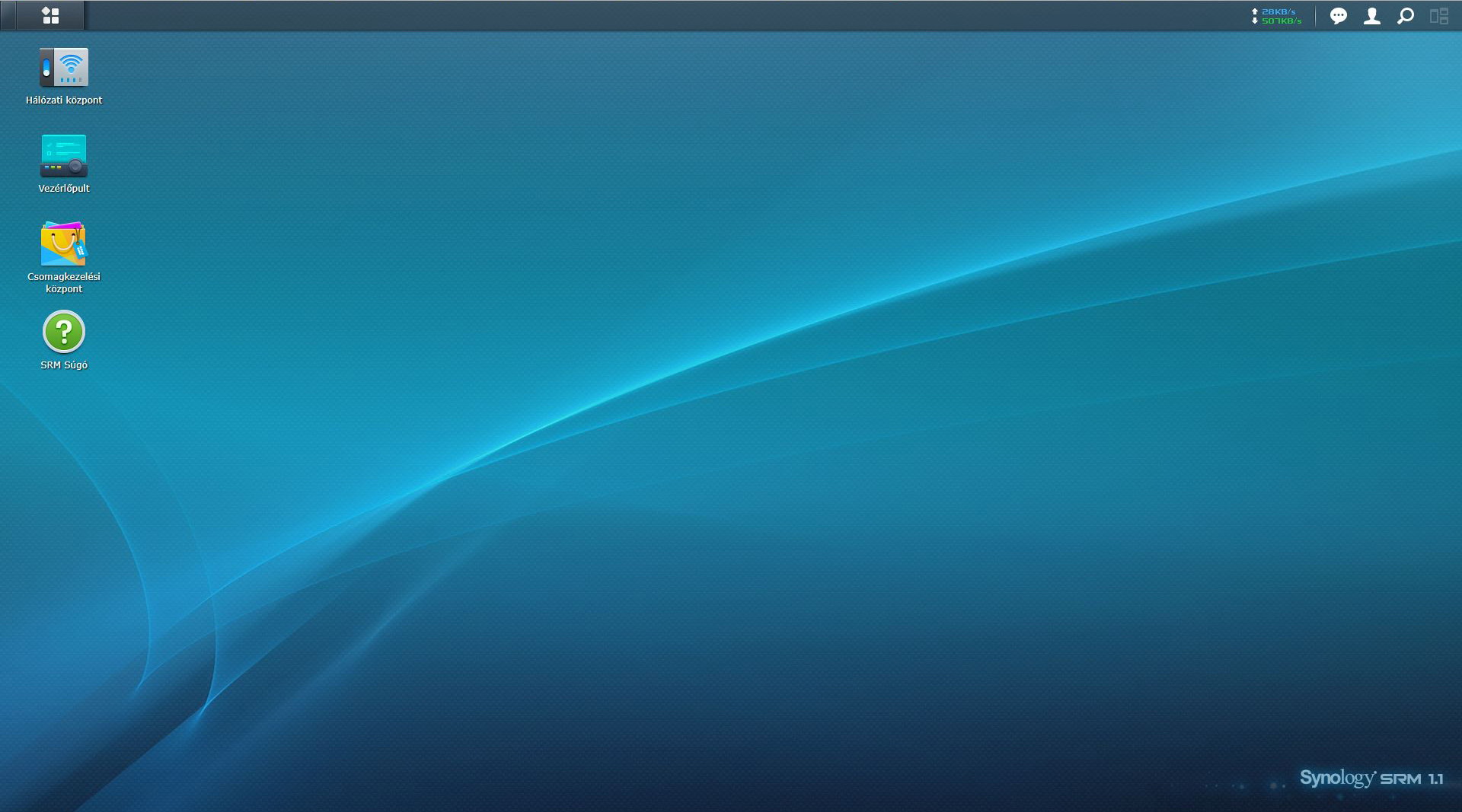Open the Main Menu grid button
Viewport: 1462px width, 812px height.
pyautogui.click(x=50, y=15)
